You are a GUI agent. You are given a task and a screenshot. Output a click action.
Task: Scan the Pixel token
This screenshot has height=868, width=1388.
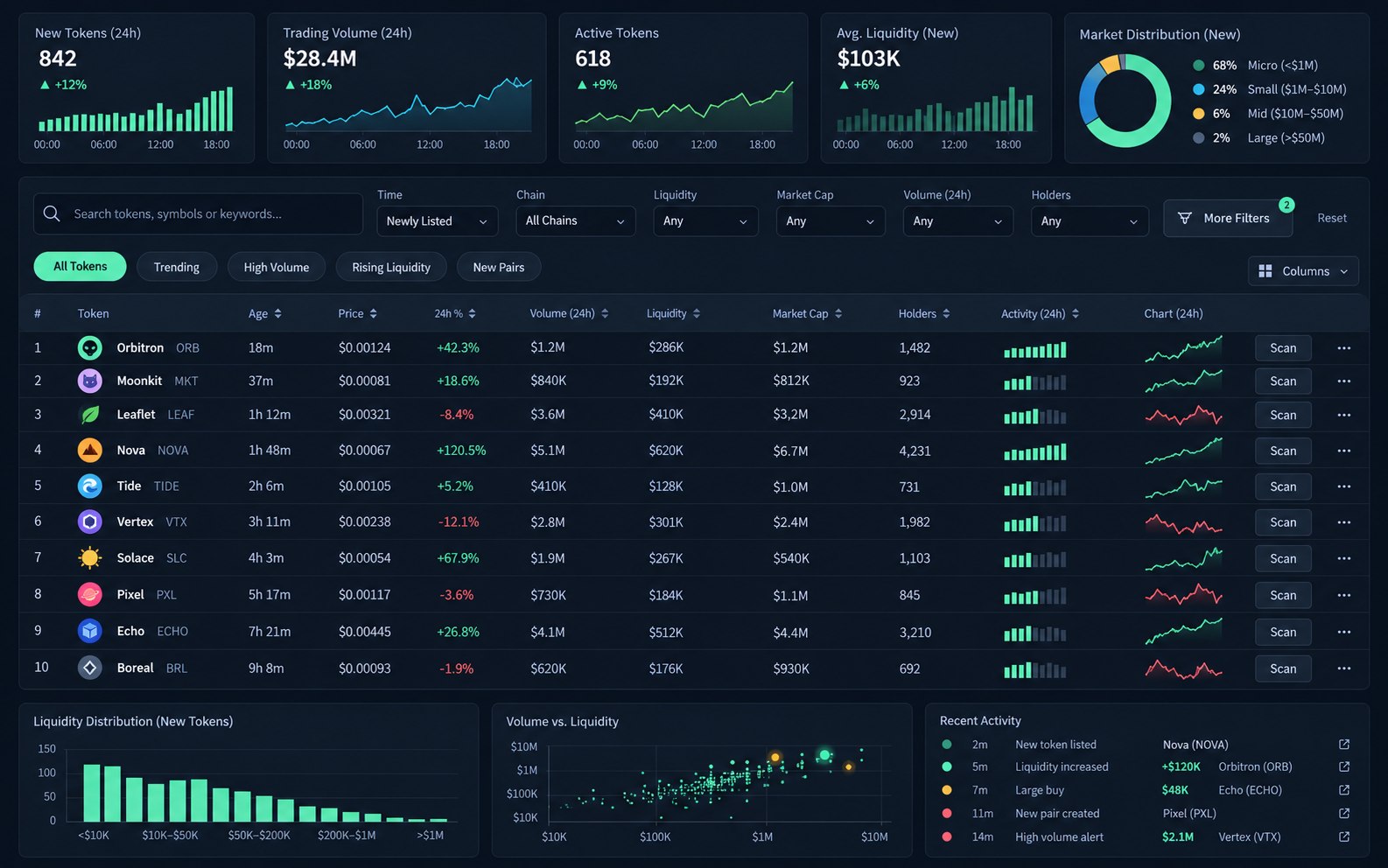click(1283, 595)
